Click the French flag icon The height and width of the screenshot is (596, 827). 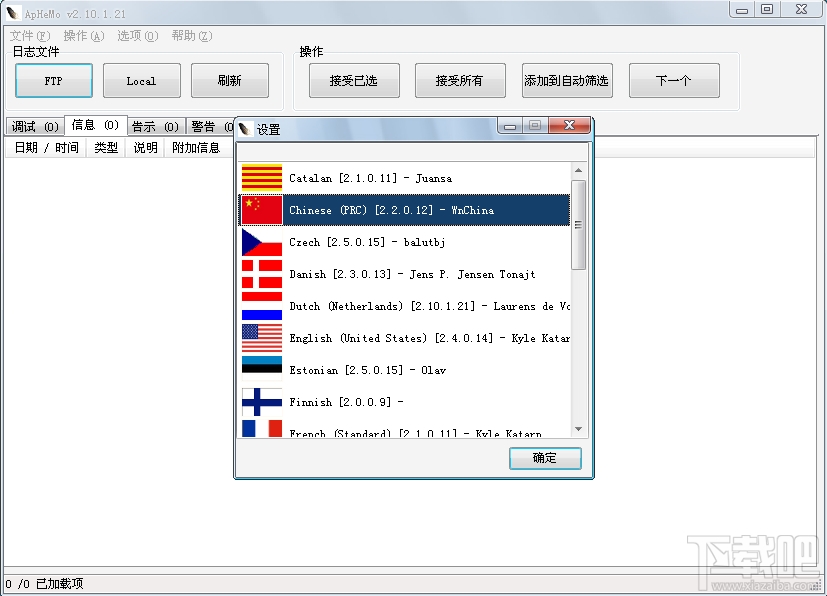(x=262, y=428)
